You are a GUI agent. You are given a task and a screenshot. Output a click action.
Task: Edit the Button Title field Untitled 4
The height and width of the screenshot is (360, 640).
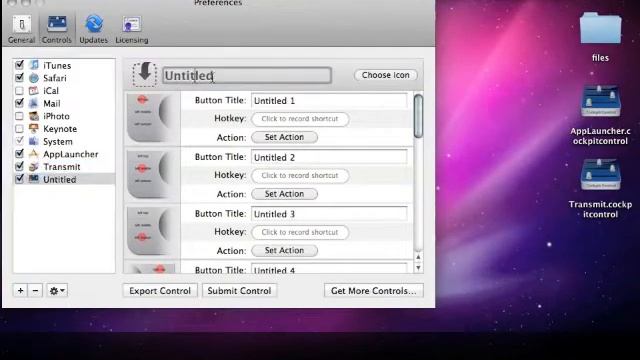pos(329,269)
